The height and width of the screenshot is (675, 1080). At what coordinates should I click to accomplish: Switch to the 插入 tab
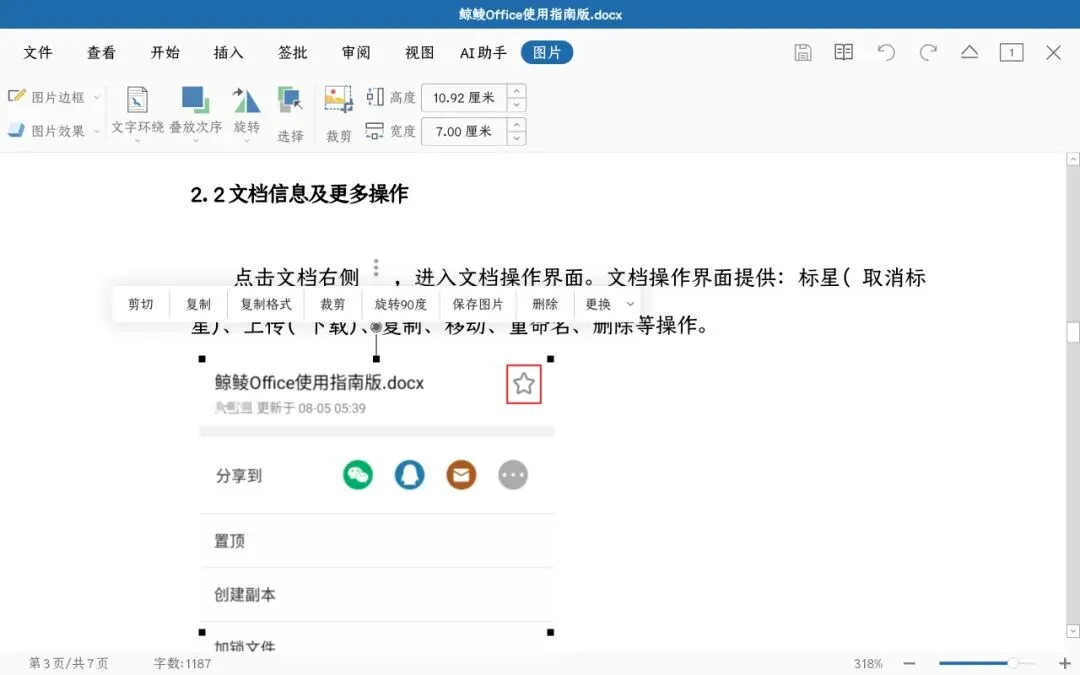point(229,52)
